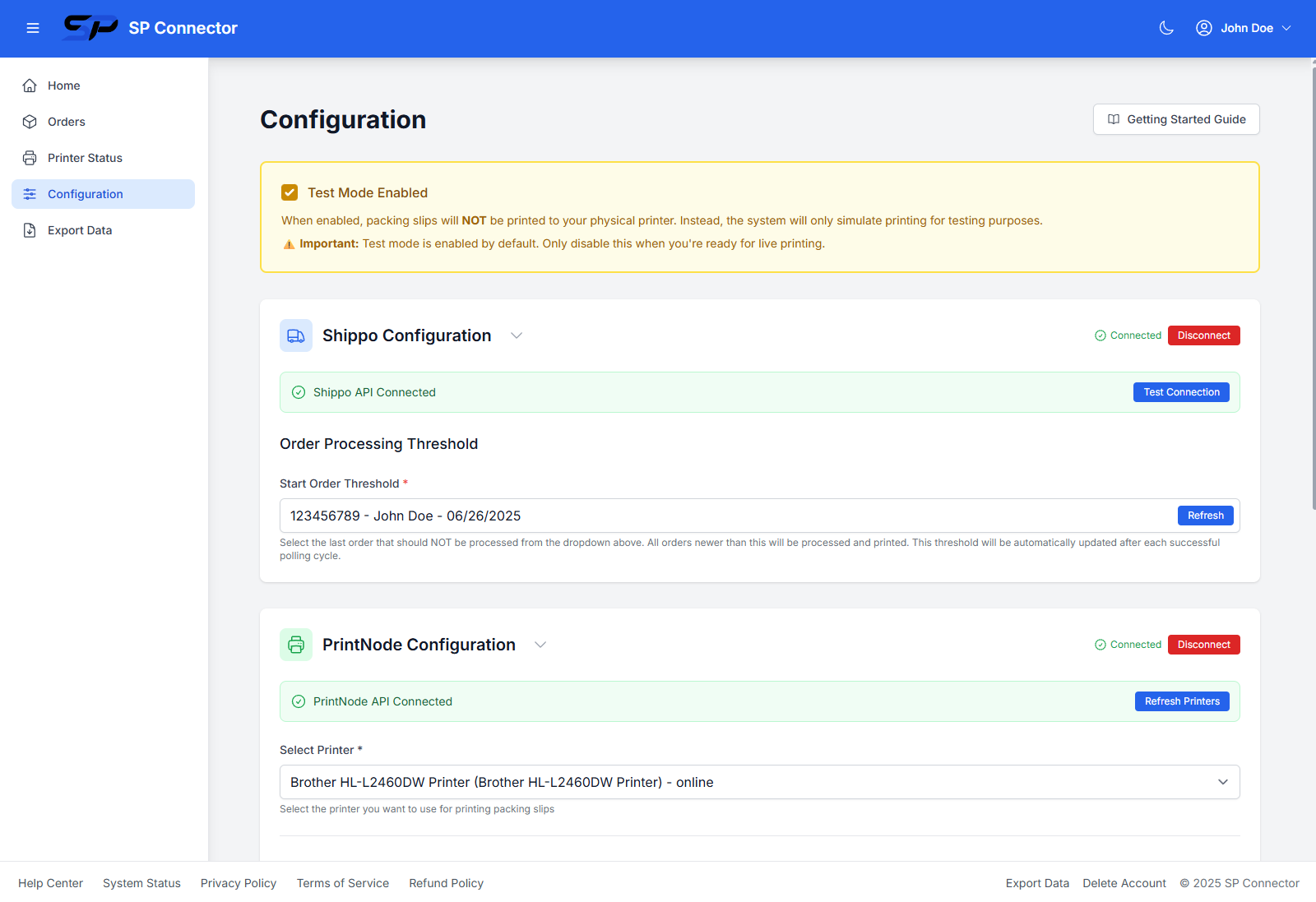
Task: Click the Configuration sliders icon in sidebar
Action: (30, 193)
